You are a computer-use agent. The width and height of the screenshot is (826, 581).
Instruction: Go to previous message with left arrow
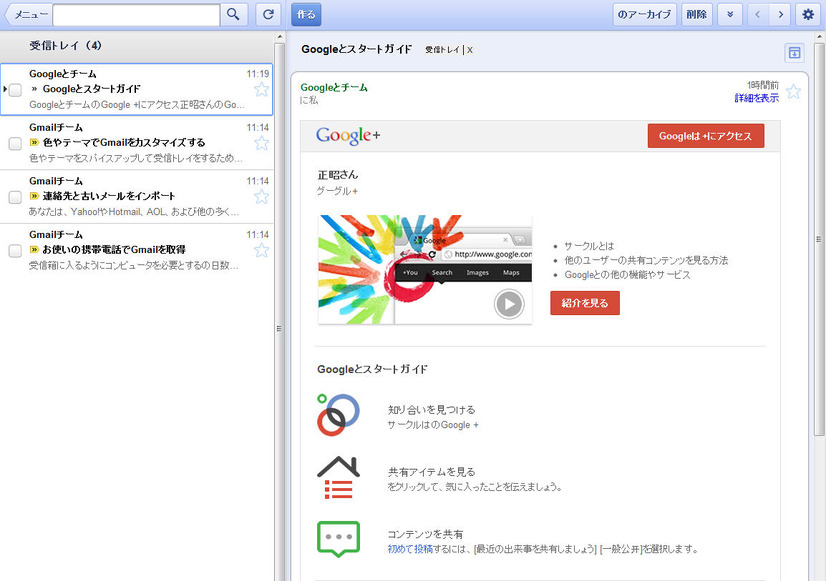tap(758, 14)
